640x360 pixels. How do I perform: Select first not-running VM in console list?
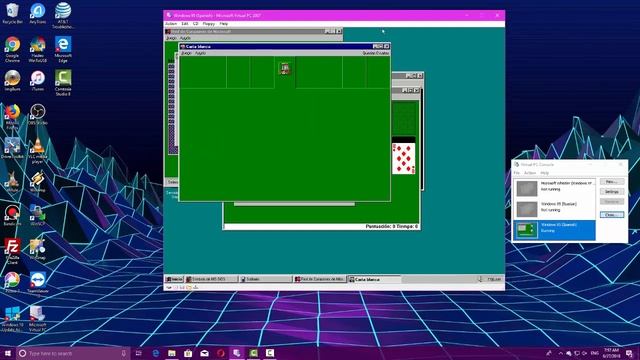tap(554, 188)
